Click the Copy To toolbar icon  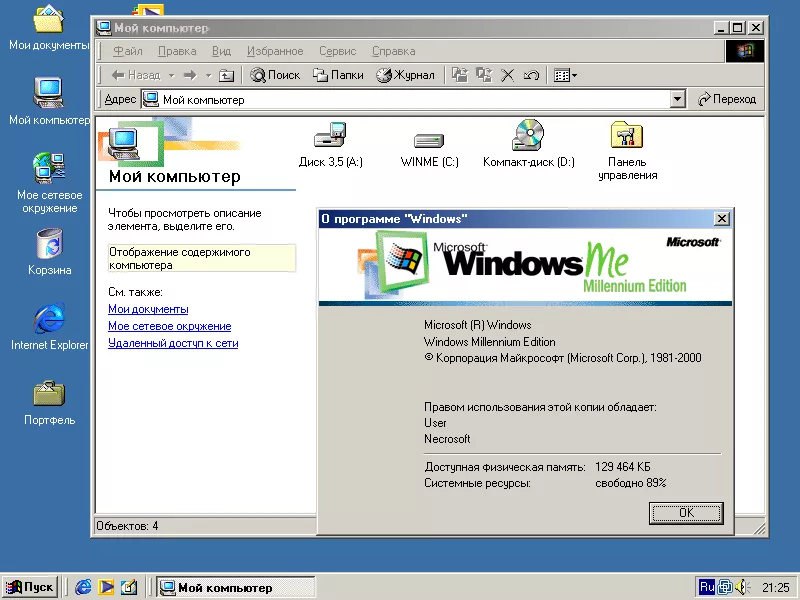click(x=483, y=75)
